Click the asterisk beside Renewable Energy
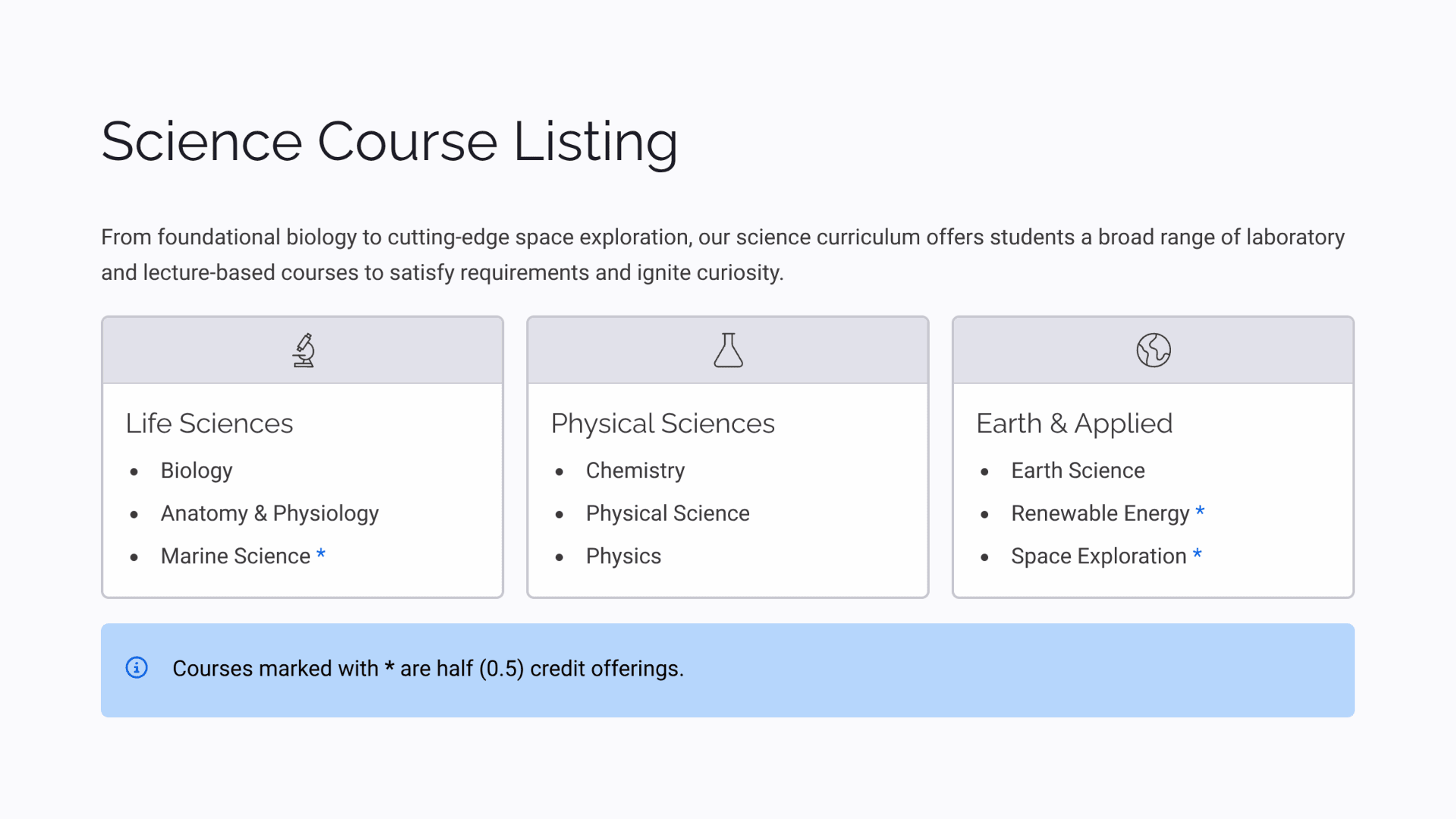Screen dimensions: 1456x819 pos(1200,511)
